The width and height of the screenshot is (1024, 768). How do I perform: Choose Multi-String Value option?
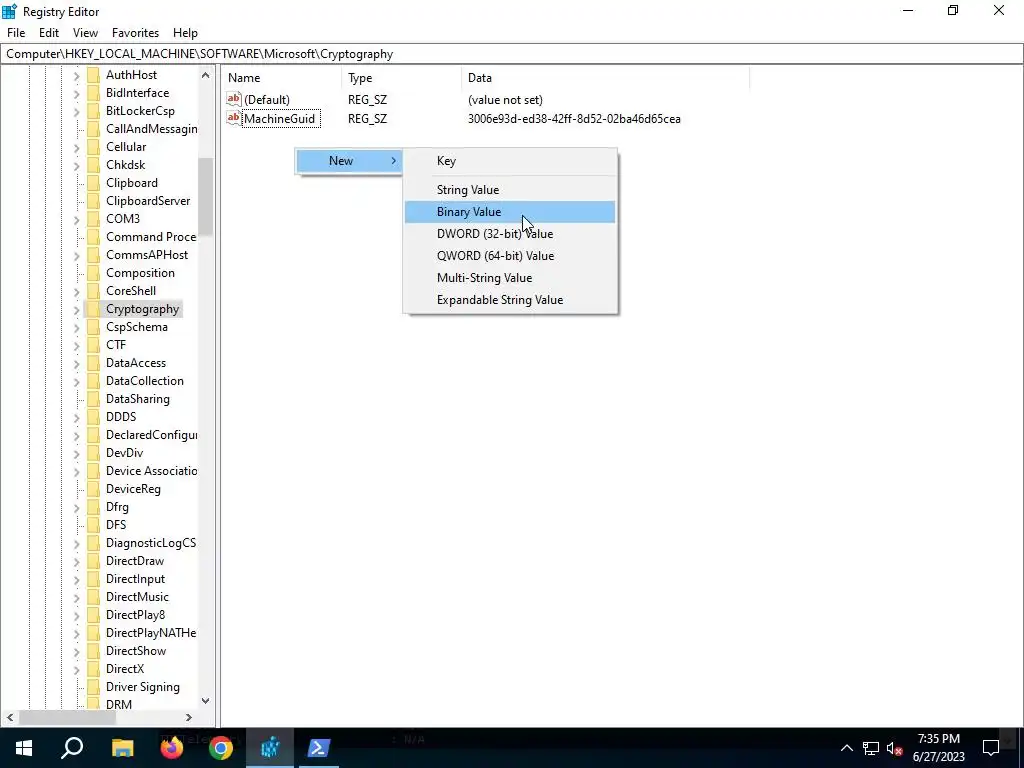pos(509,278)
